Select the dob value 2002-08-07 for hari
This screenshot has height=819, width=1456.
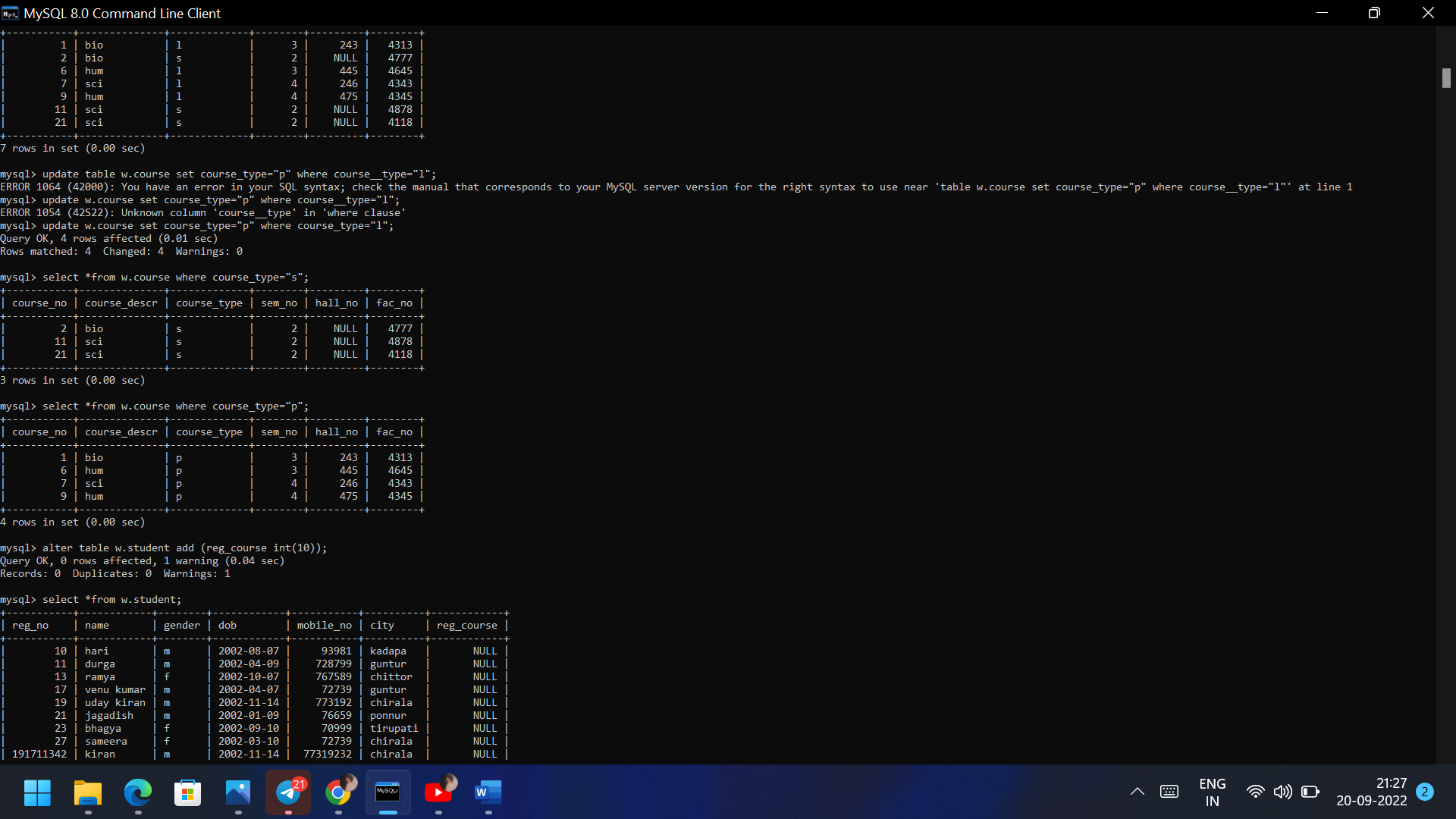click(x=249, y=651)
